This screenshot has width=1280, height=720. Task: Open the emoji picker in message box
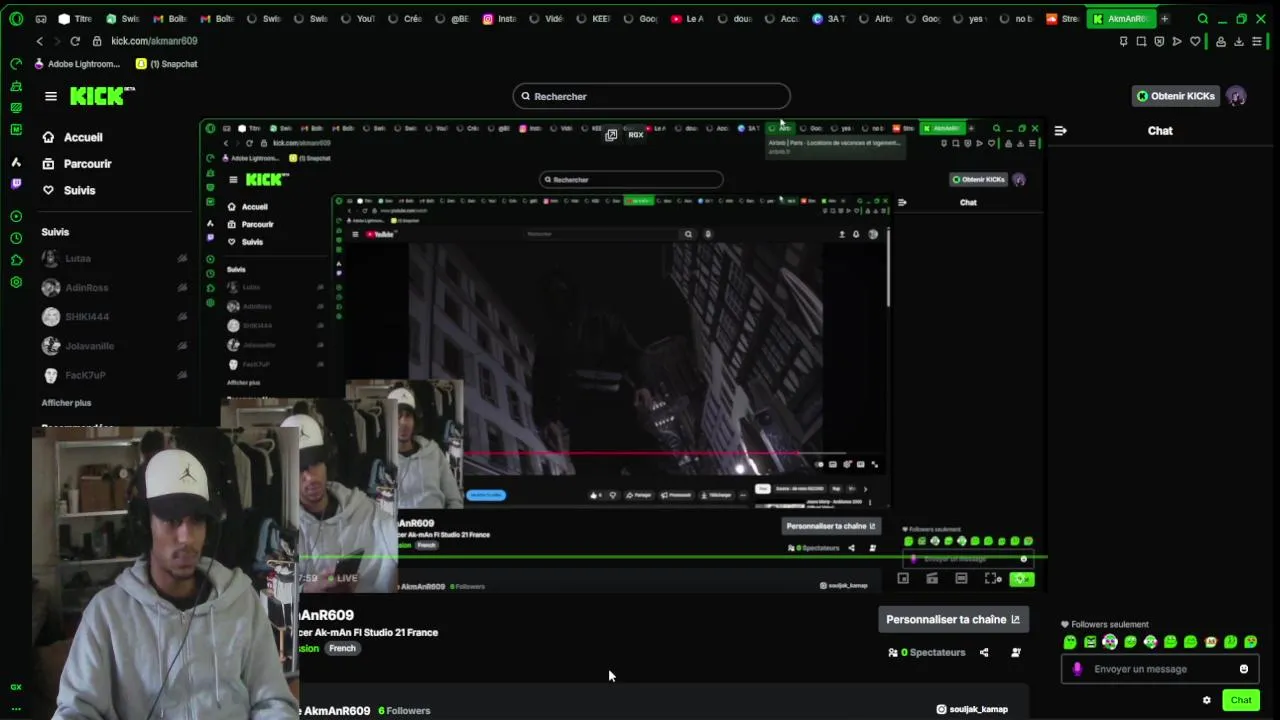pyautogui.click(x=1244, y=669)
